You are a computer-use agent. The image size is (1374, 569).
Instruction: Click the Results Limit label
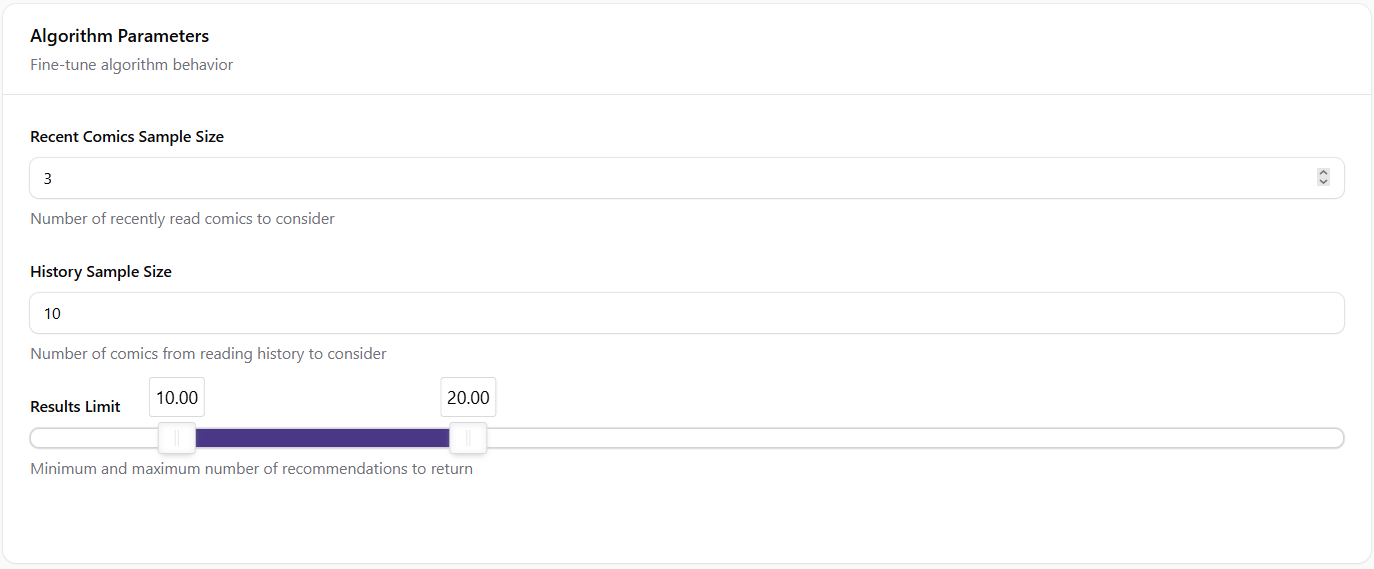[75, 407]
